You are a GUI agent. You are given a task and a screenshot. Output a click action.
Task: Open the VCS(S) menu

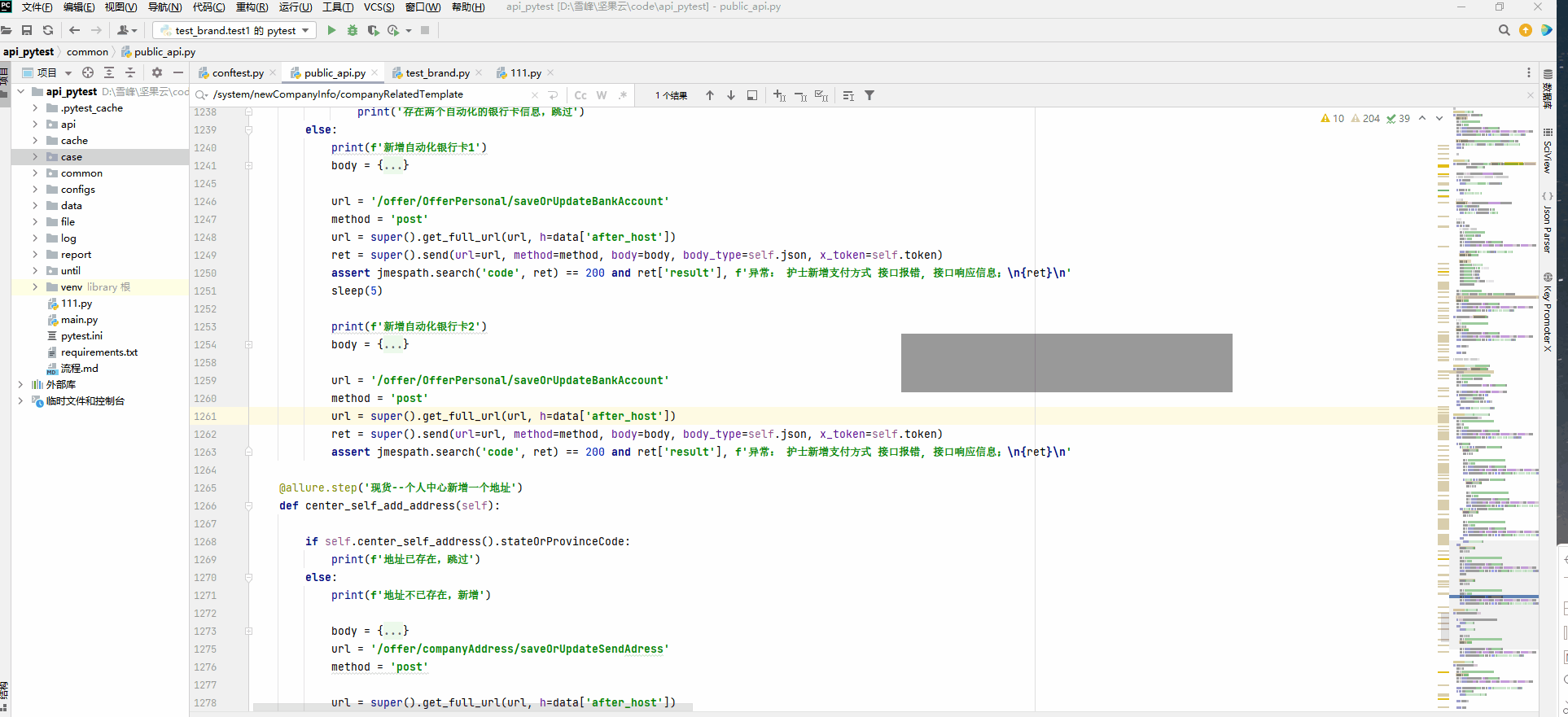(379, 7)
